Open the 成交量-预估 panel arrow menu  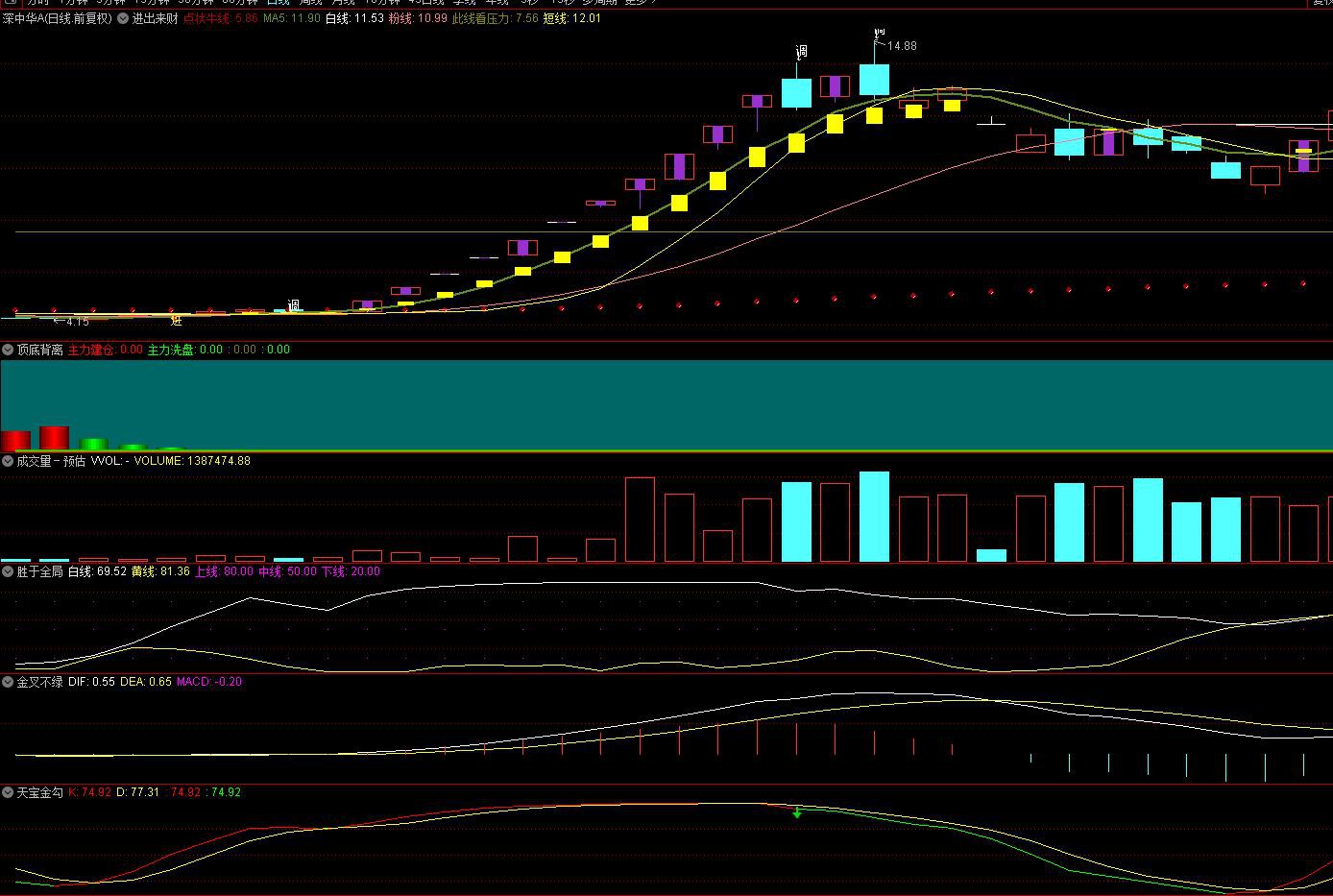[x=8, y=461]
